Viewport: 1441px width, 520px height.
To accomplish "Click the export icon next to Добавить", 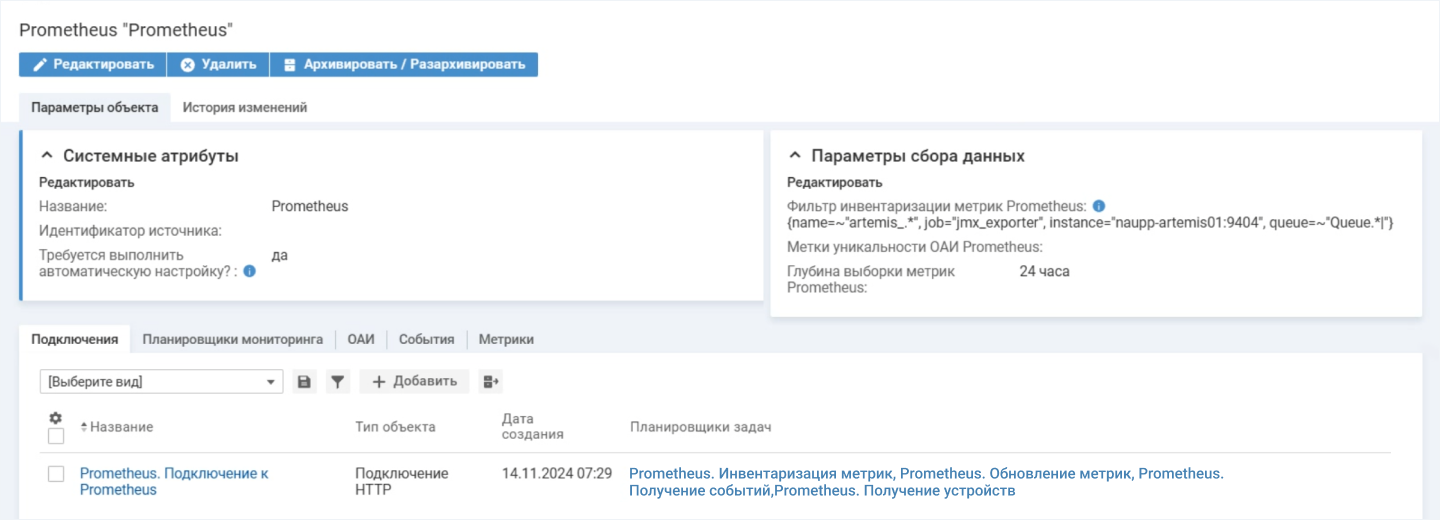I will [490, 381].
